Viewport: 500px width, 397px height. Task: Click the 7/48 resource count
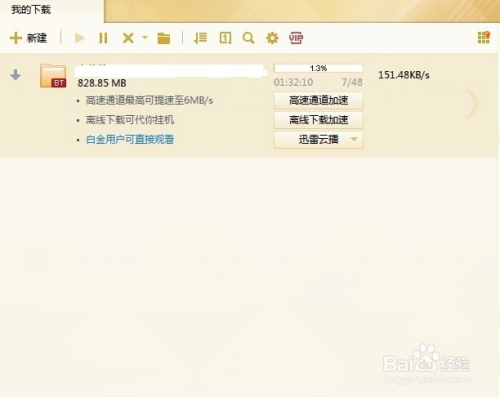click(x=352, y=82)
